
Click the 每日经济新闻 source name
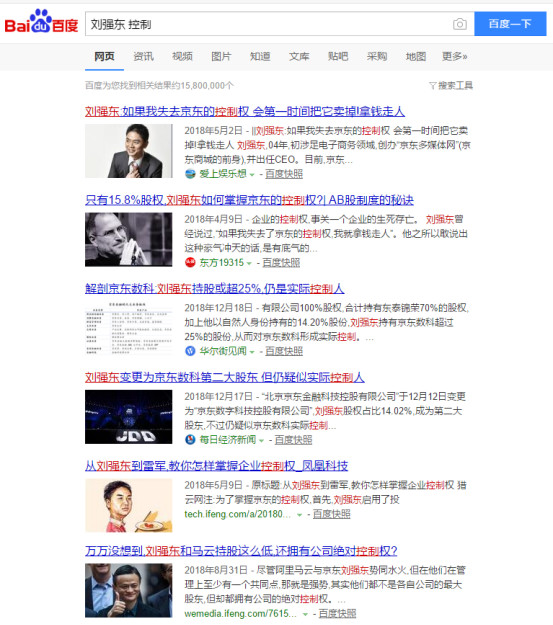228,440
